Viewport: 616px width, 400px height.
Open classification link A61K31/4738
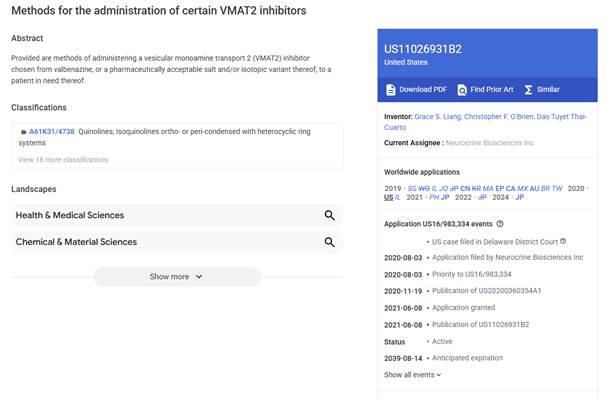(x=52, y=132)
